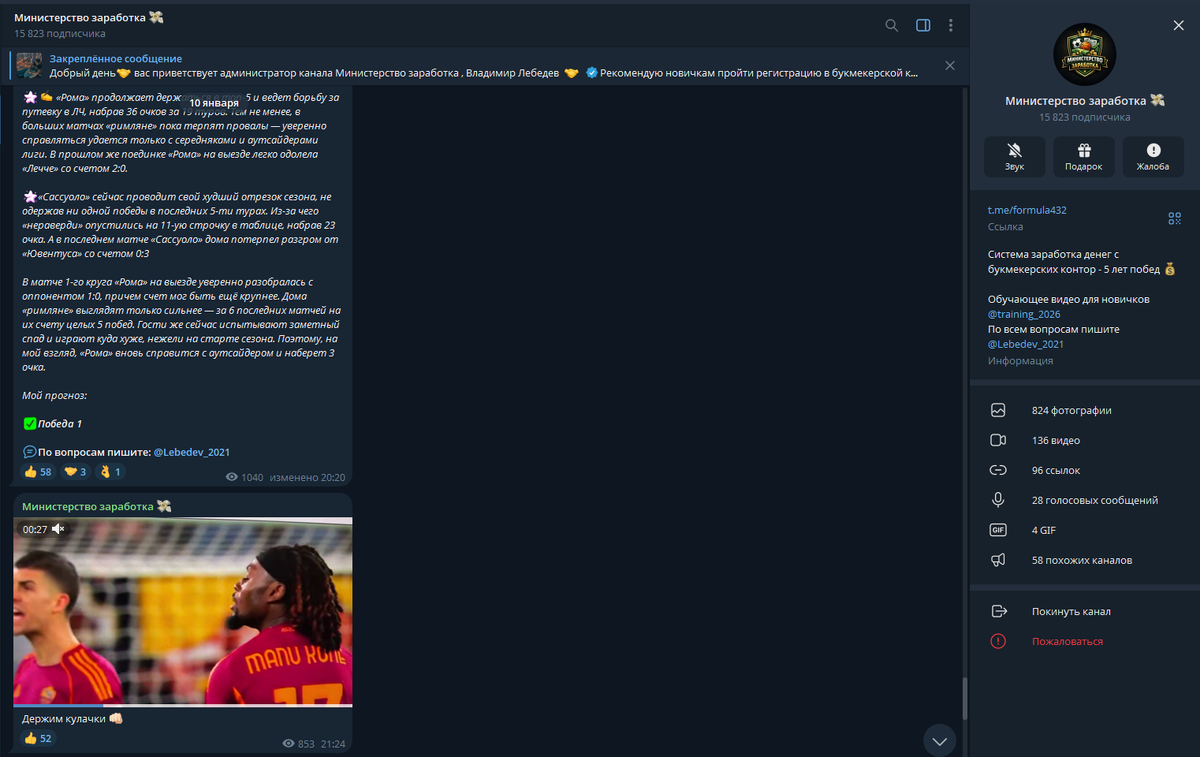Add handshake reaction showing 3
Image resolution: width=1200 pixels, height=757 pixels.
[x=76, y=472]
